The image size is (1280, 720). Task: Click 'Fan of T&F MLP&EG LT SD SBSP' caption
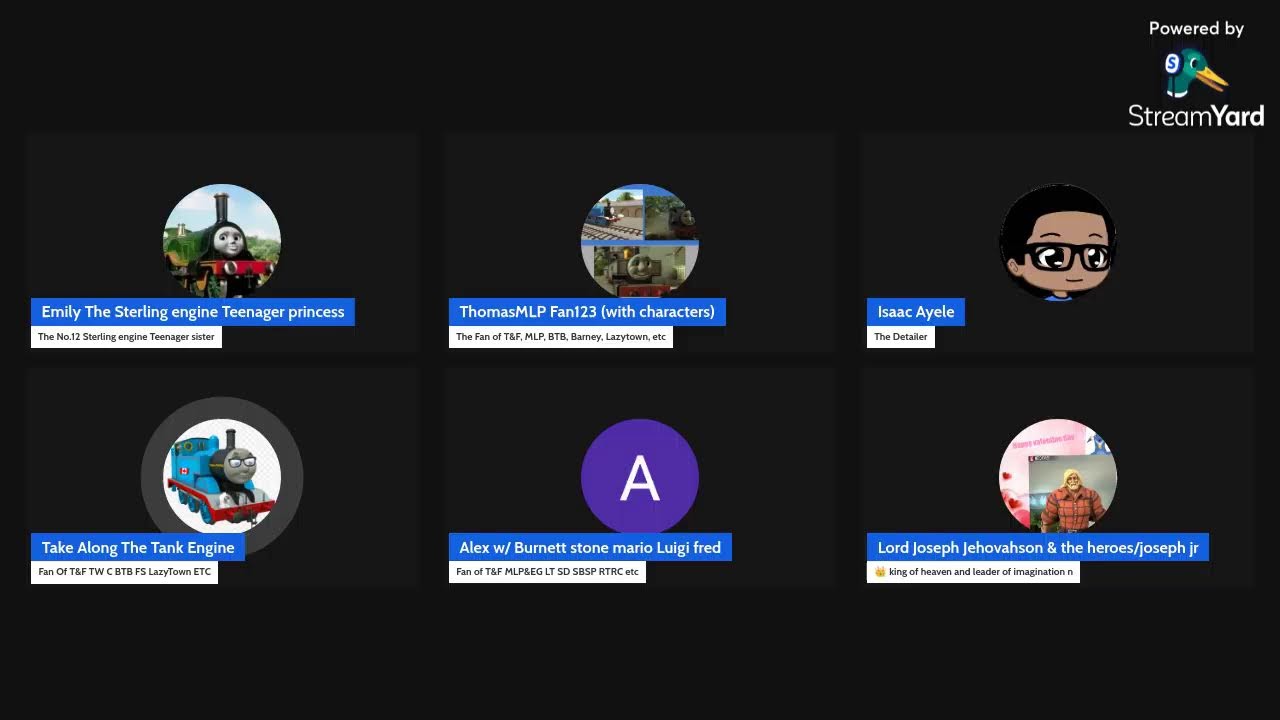click(547, 573)
